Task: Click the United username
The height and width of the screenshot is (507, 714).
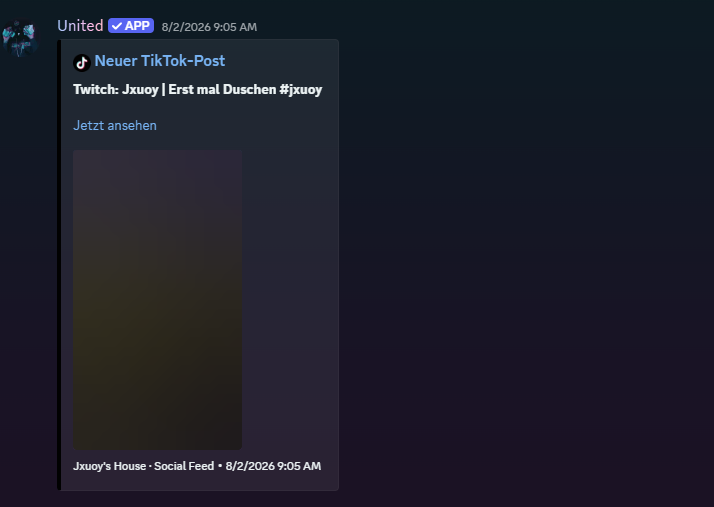Action: 80,26
